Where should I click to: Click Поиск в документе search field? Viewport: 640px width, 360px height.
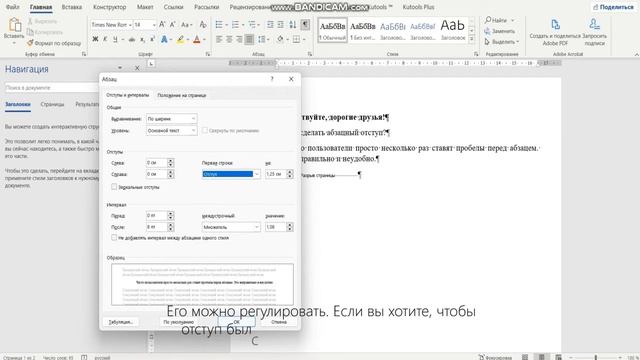pos(51,88)
